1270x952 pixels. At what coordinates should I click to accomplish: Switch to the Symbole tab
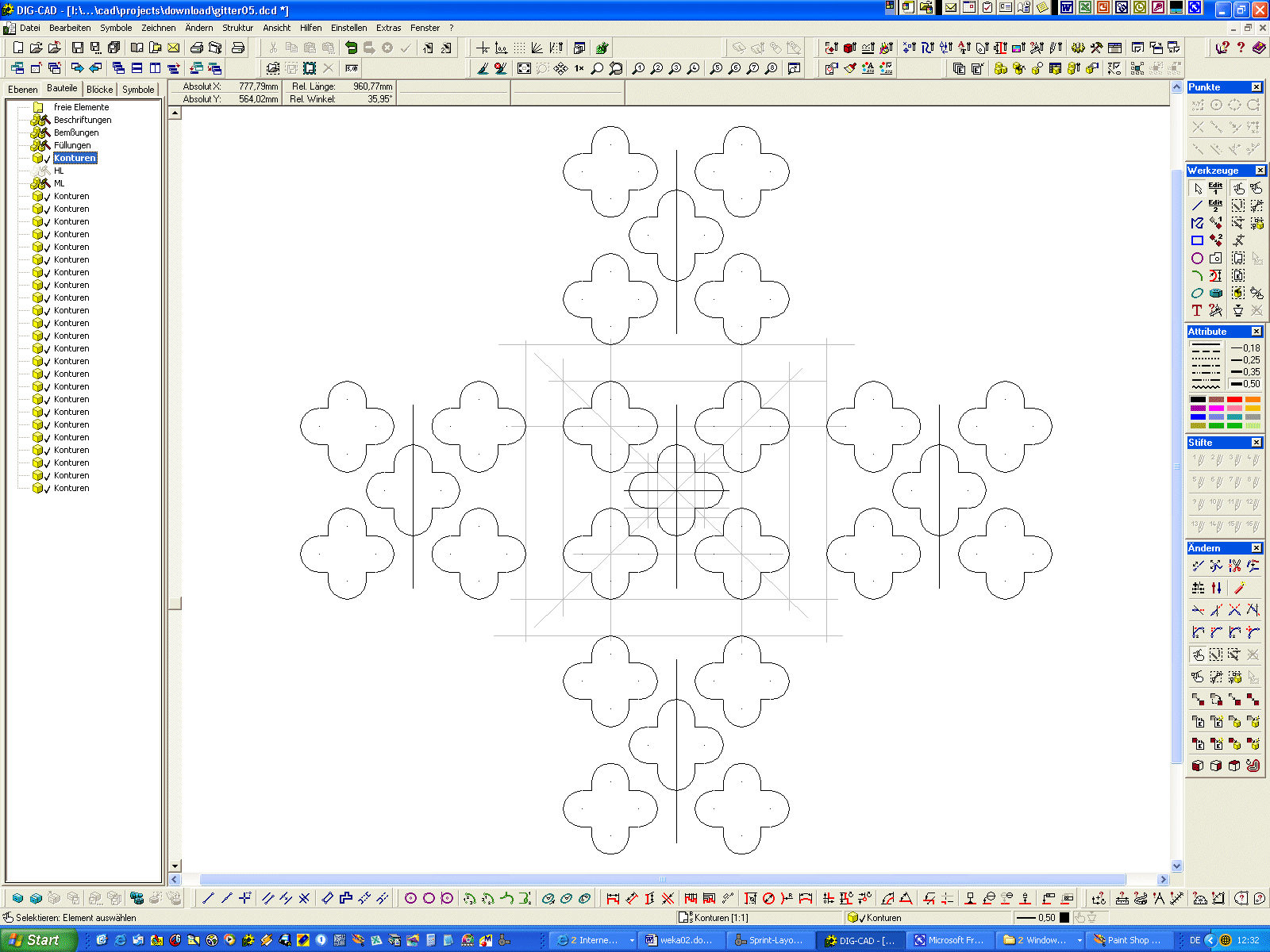138,90
